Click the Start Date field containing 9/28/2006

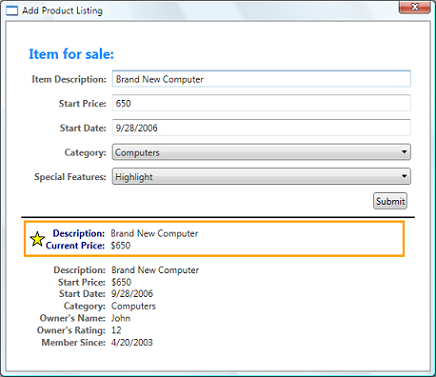pyautogui.click(x=261, y=128)
